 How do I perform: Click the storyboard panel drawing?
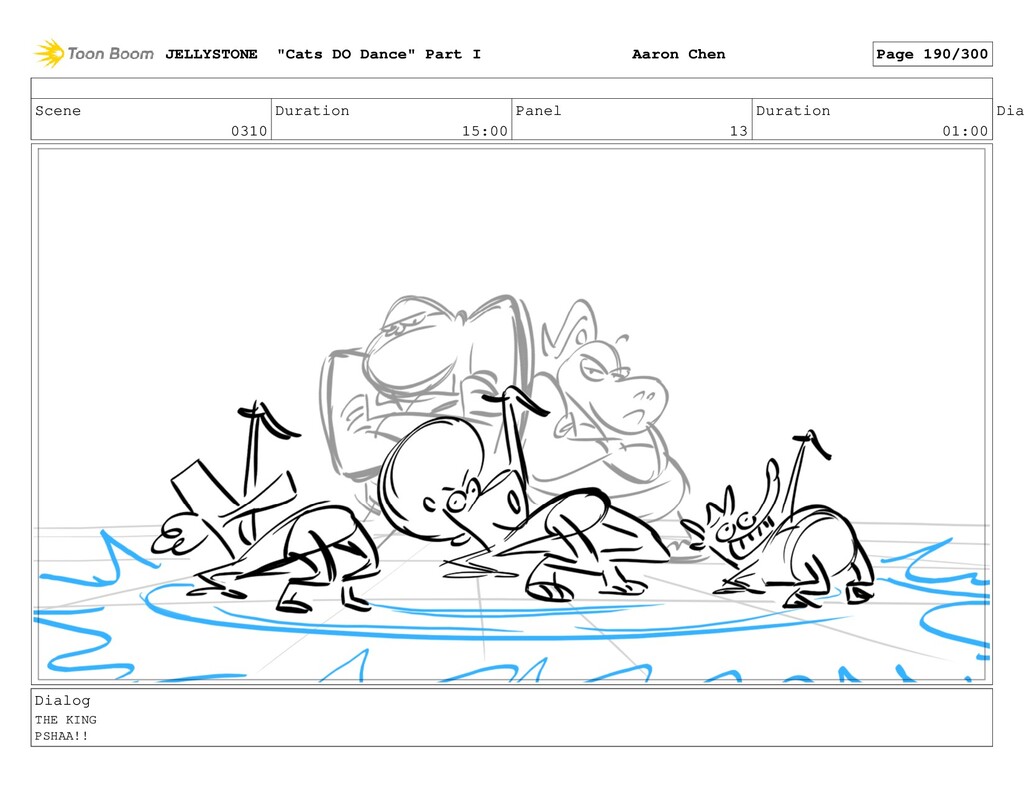[511, 414]
